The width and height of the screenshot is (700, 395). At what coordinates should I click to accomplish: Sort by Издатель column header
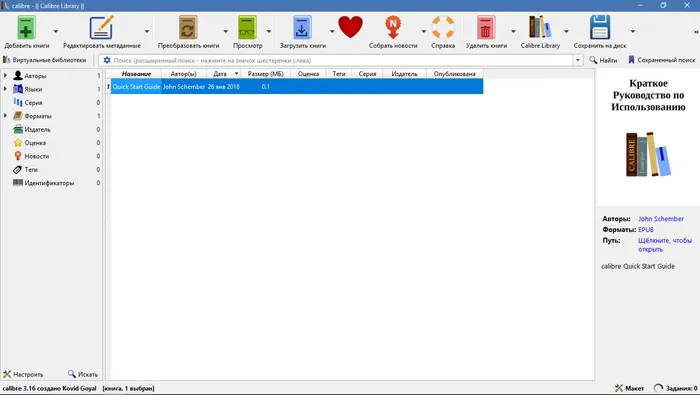click(x=404, y=74)
